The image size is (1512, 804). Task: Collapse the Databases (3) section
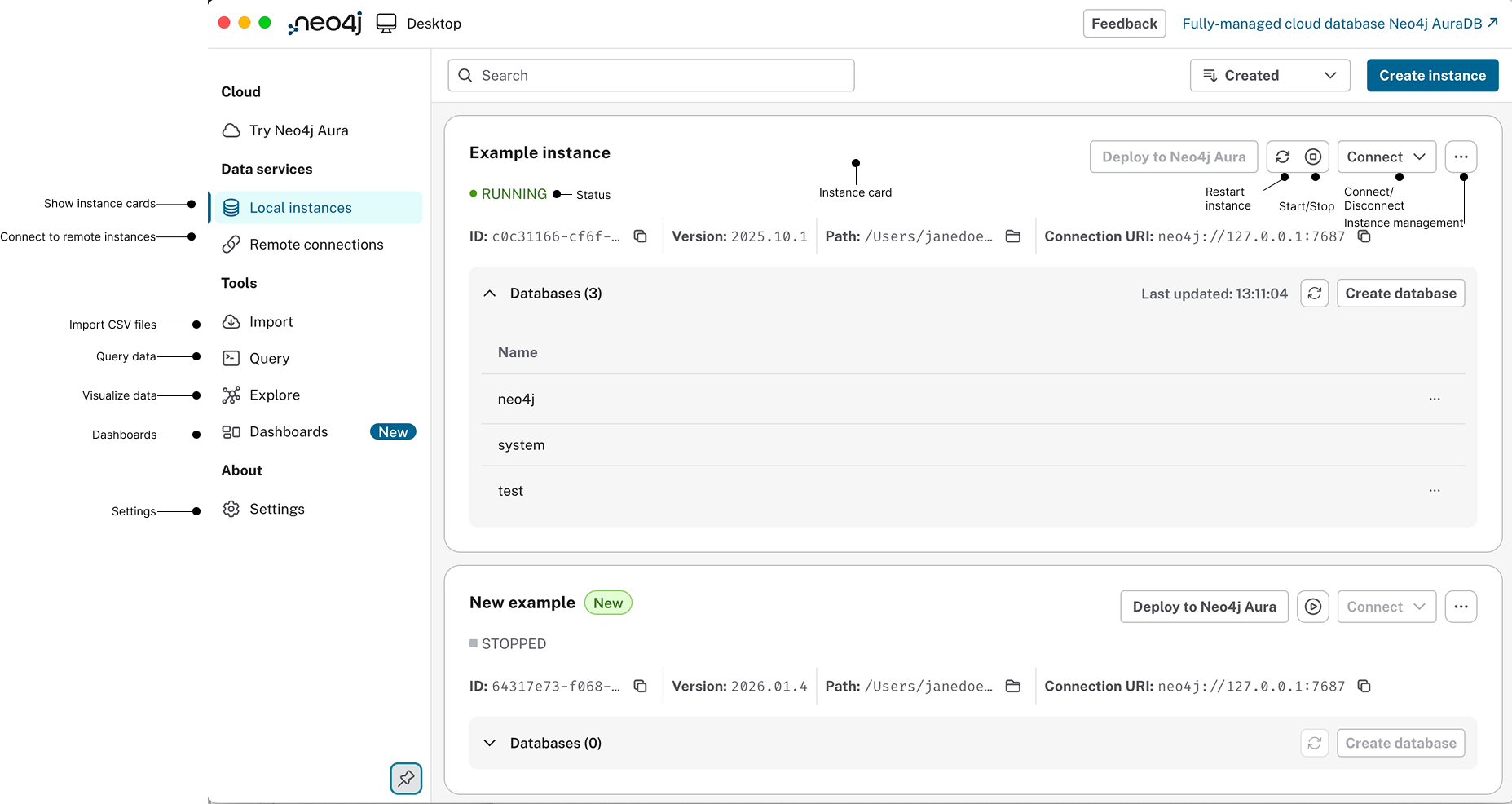(x=490, y=294)
